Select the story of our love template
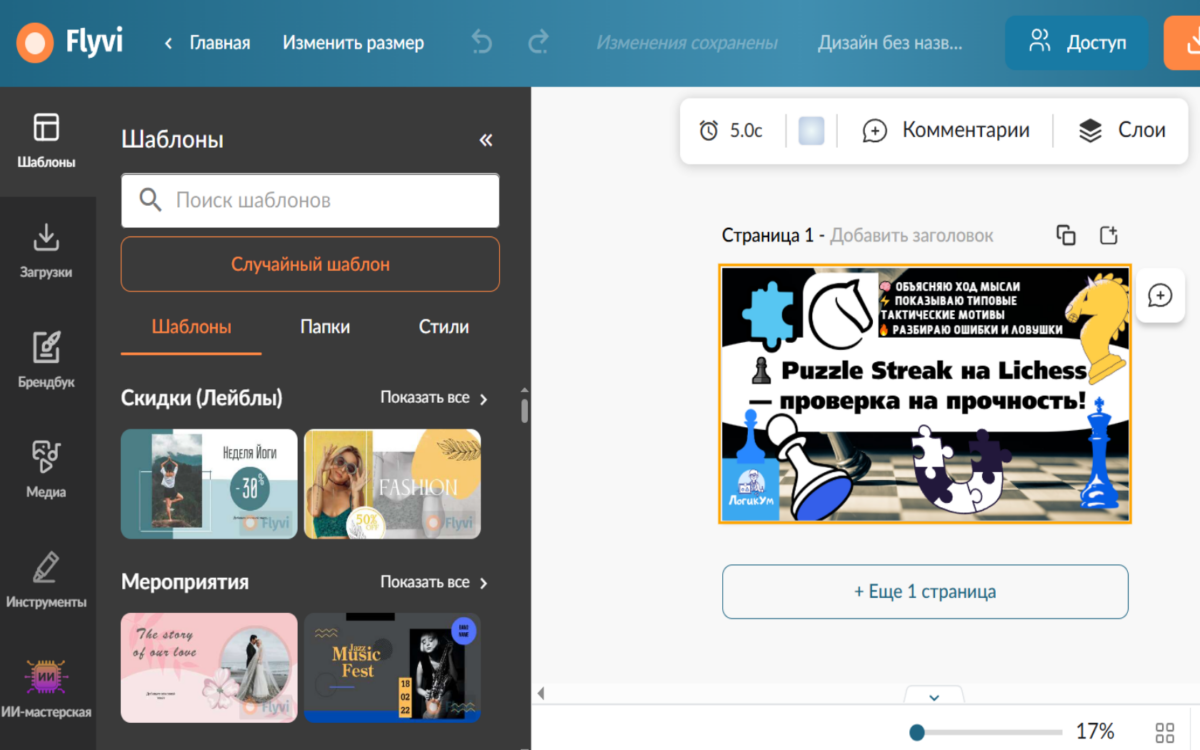 pyautogui.click(x=209, y=668)
